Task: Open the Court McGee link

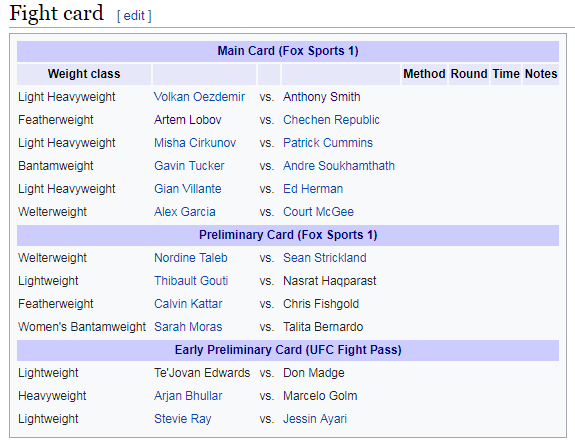Action: [318, 212]
